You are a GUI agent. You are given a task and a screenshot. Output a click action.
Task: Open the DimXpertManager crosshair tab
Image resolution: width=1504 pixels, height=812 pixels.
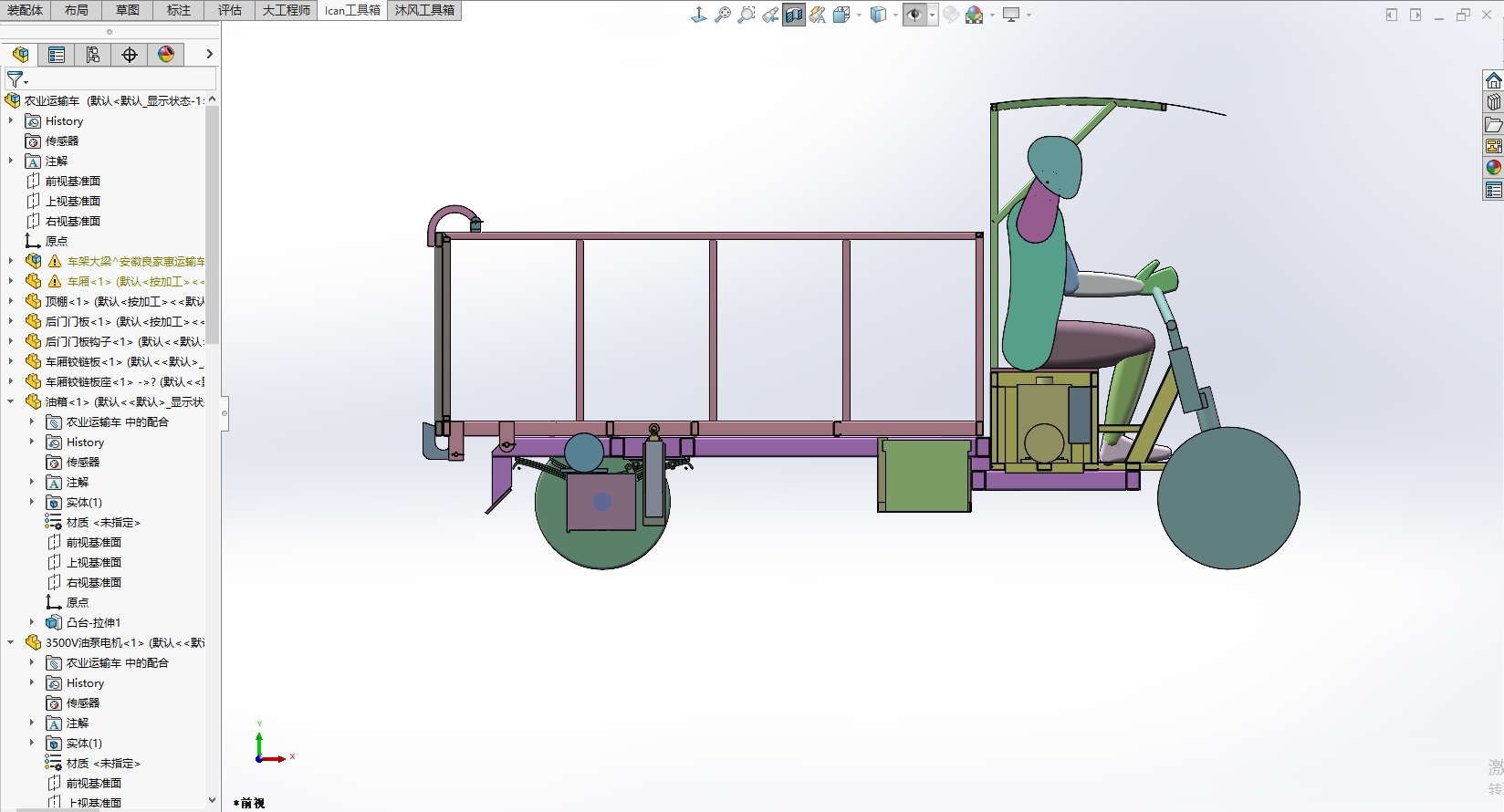coord(130,55)
